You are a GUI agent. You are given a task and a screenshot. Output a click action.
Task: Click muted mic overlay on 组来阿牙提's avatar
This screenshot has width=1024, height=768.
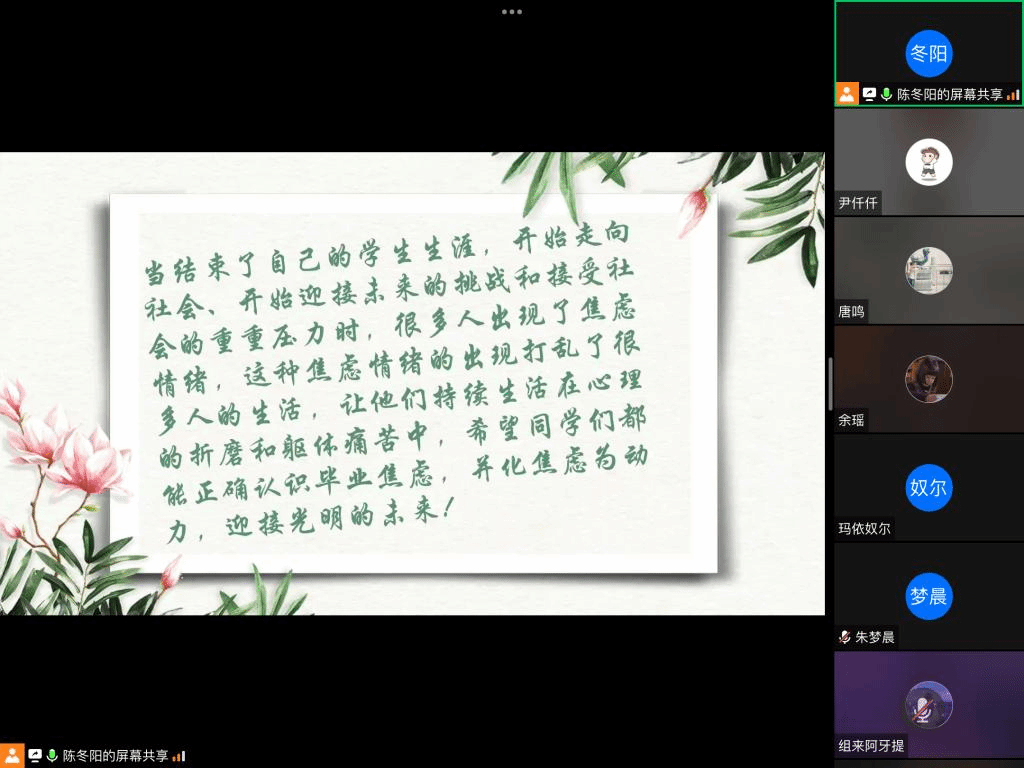pyautogui.click(x=929, y=705)
